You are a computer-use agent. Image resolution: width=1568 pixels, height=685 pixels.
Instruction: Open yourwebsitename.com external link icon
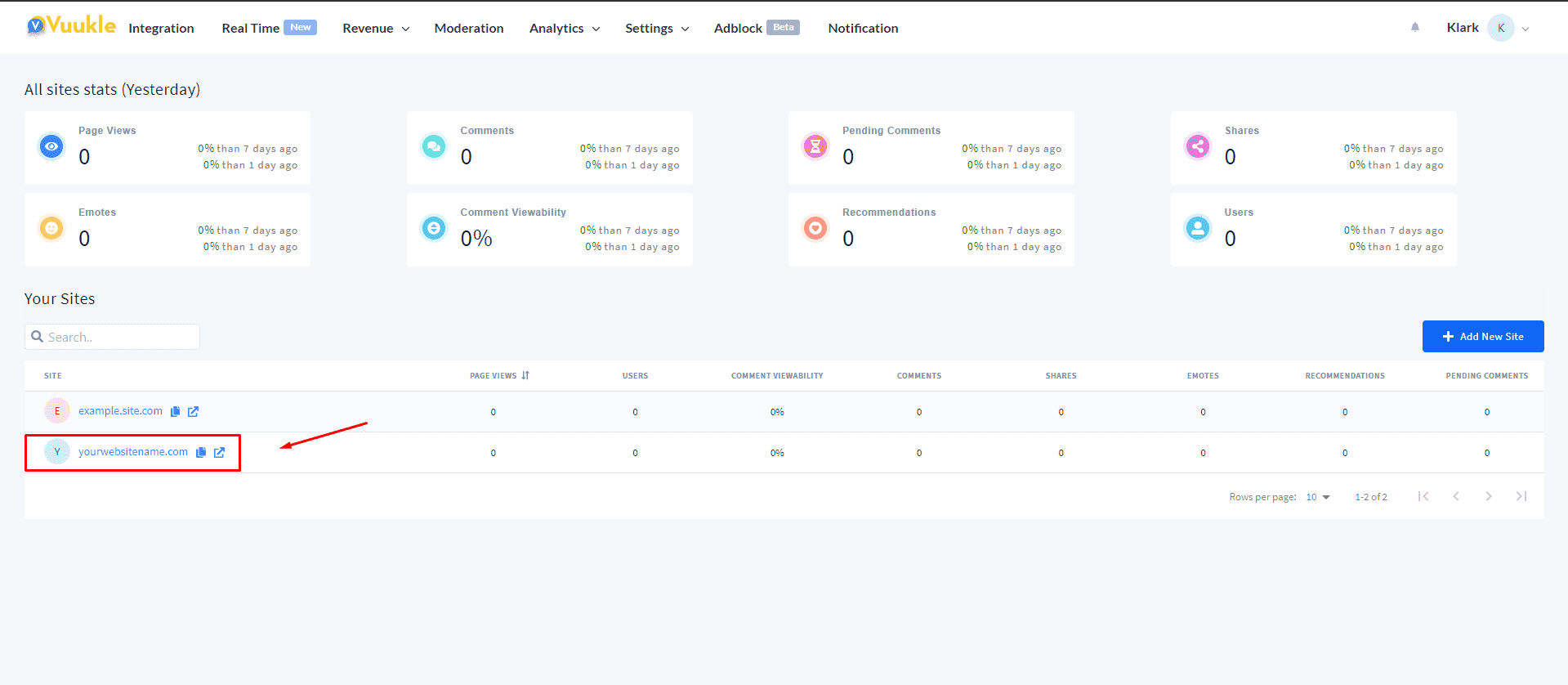(x=219, y=452)
